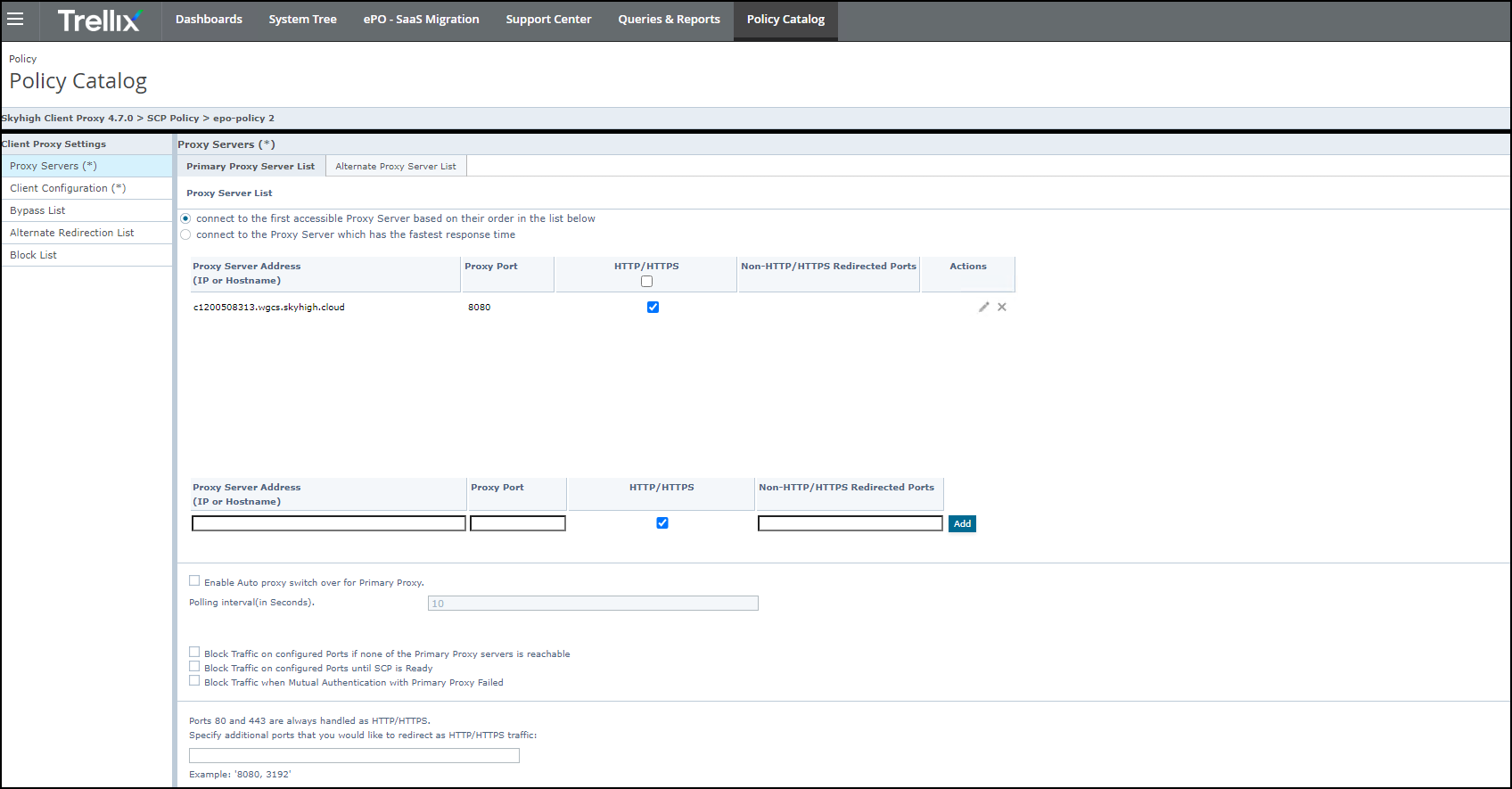Click the new Proxy Server Address field
Viewport: 1512px width, 789px height.
[x=328, y=523]
